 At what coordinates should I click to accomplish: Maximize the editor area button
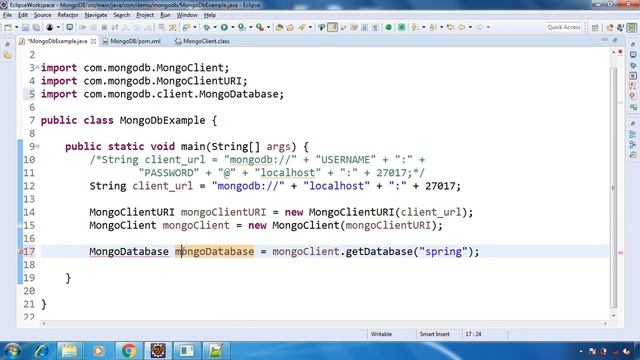pos(615,40)
